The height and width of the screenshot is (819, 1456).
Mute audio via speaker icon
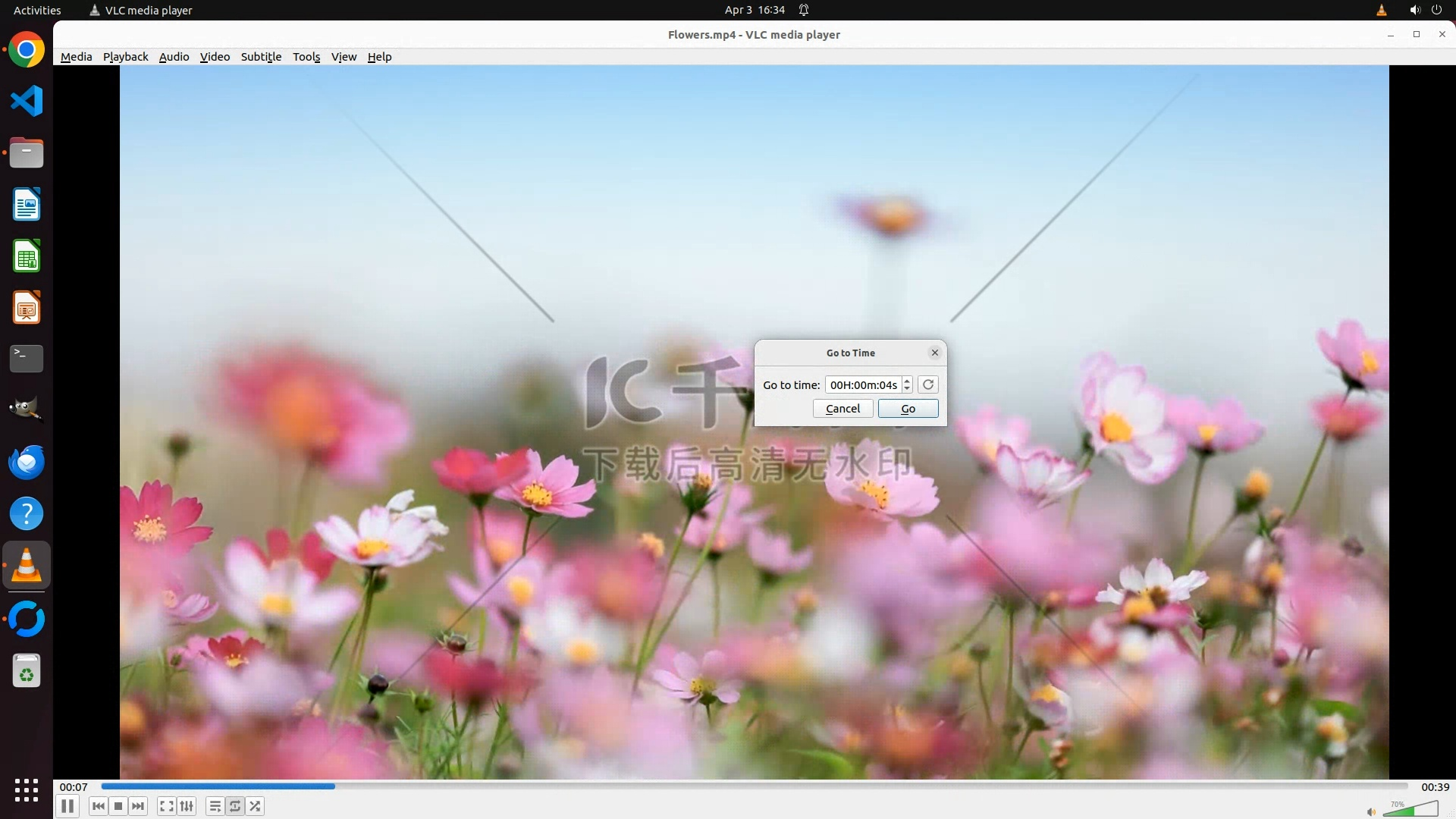pos(1371,812)
